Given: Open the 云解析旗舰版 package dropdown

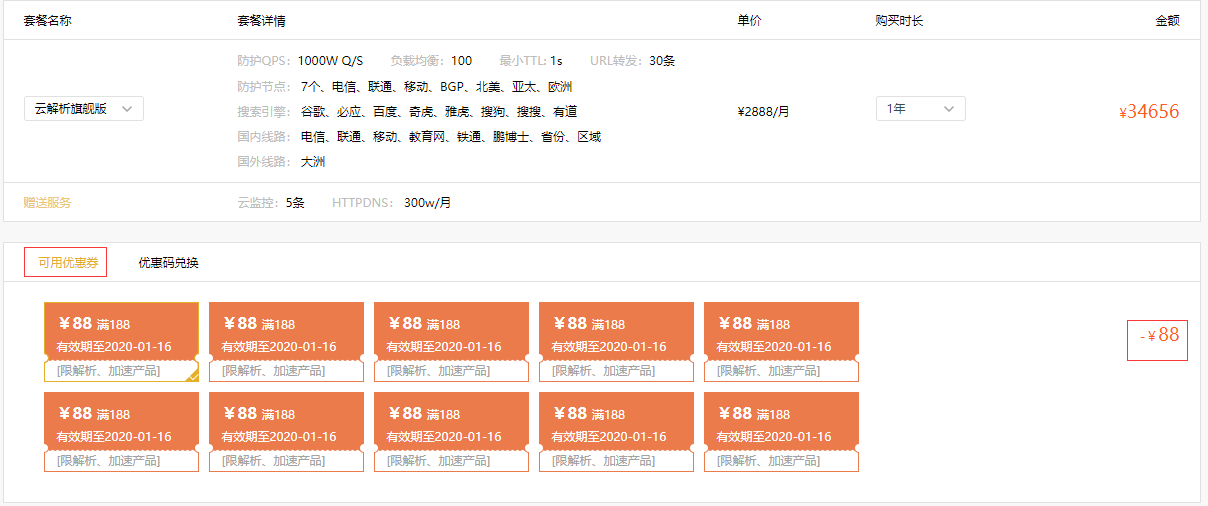Looking at the screenshot, I should (84, 109).
